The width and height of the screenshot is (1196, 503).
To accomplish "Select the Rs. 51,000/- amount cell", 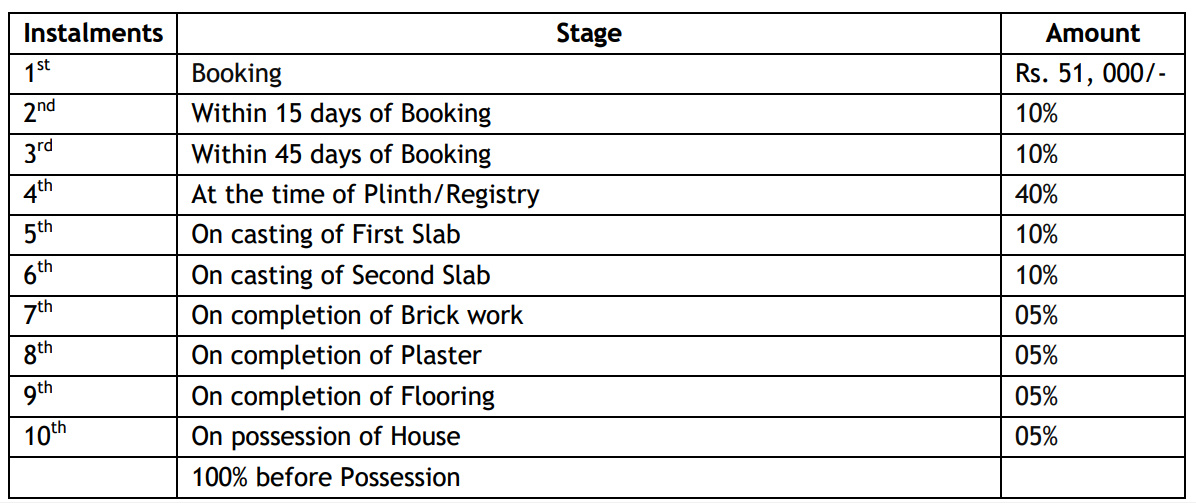I will coord(1091,73).
